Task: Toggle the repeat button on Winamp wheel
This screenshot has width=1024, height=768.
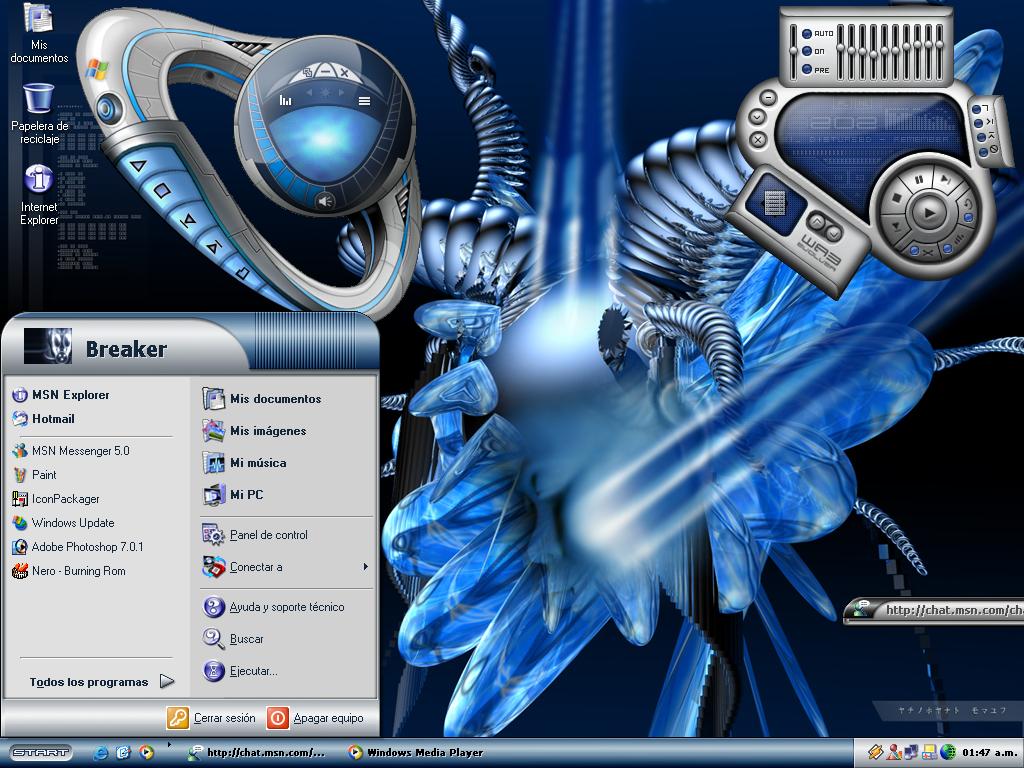Action: [966, 204]
